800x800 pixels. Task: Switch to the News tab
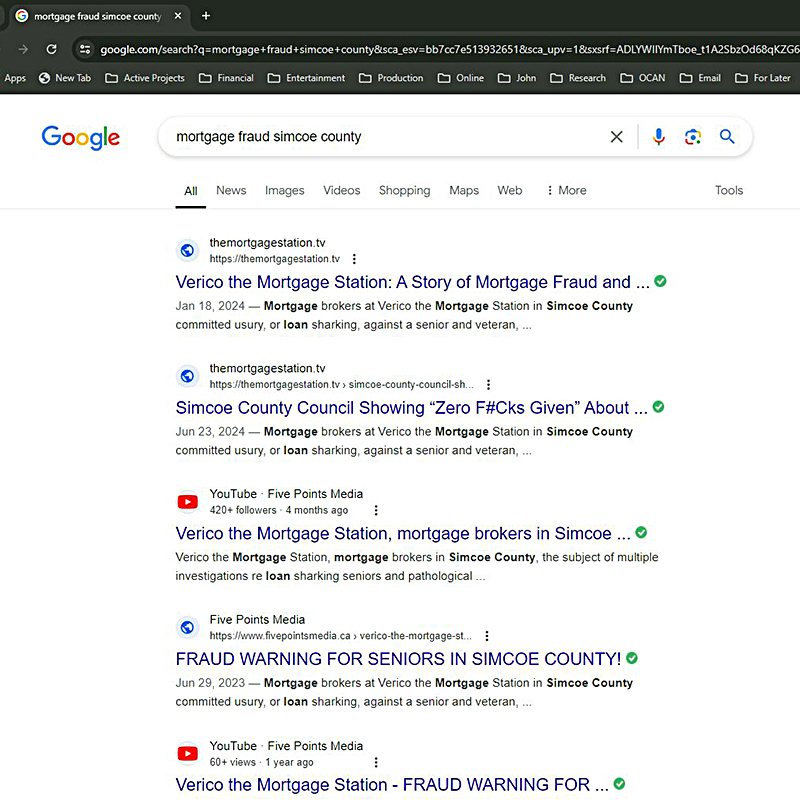[x=231, y=190]
